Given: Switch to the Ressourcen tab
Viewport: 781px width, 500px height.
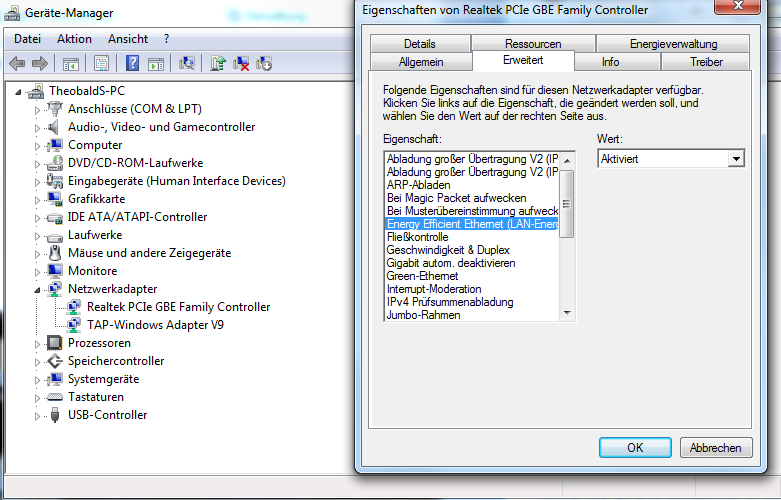Looking at the screenshot, I should [x=533, y=44].
